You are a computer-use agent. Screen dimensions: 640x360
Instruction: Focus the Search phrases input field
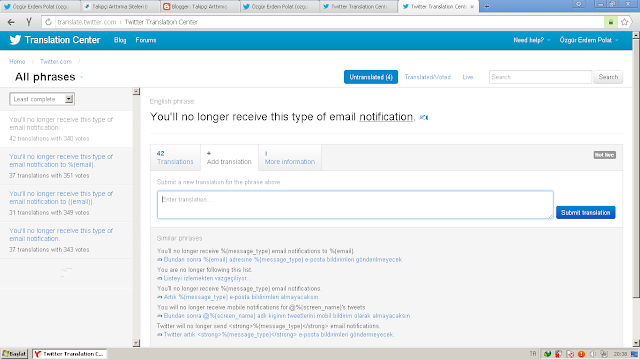540,77
